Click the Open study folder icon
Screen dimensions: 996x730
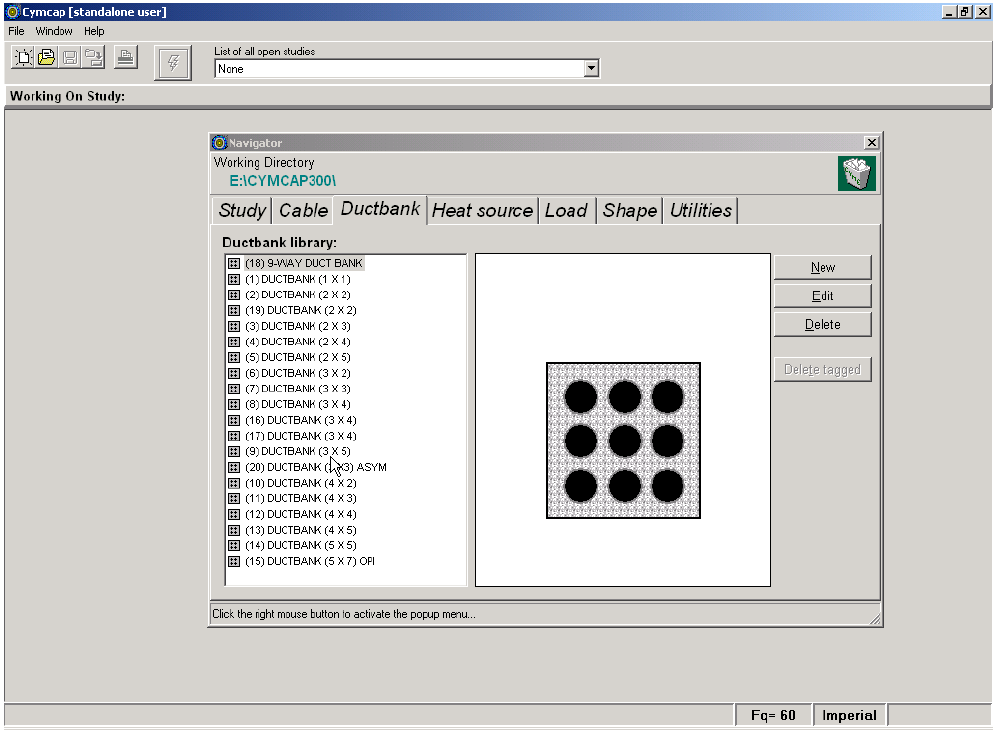click(x=46, y=58)
